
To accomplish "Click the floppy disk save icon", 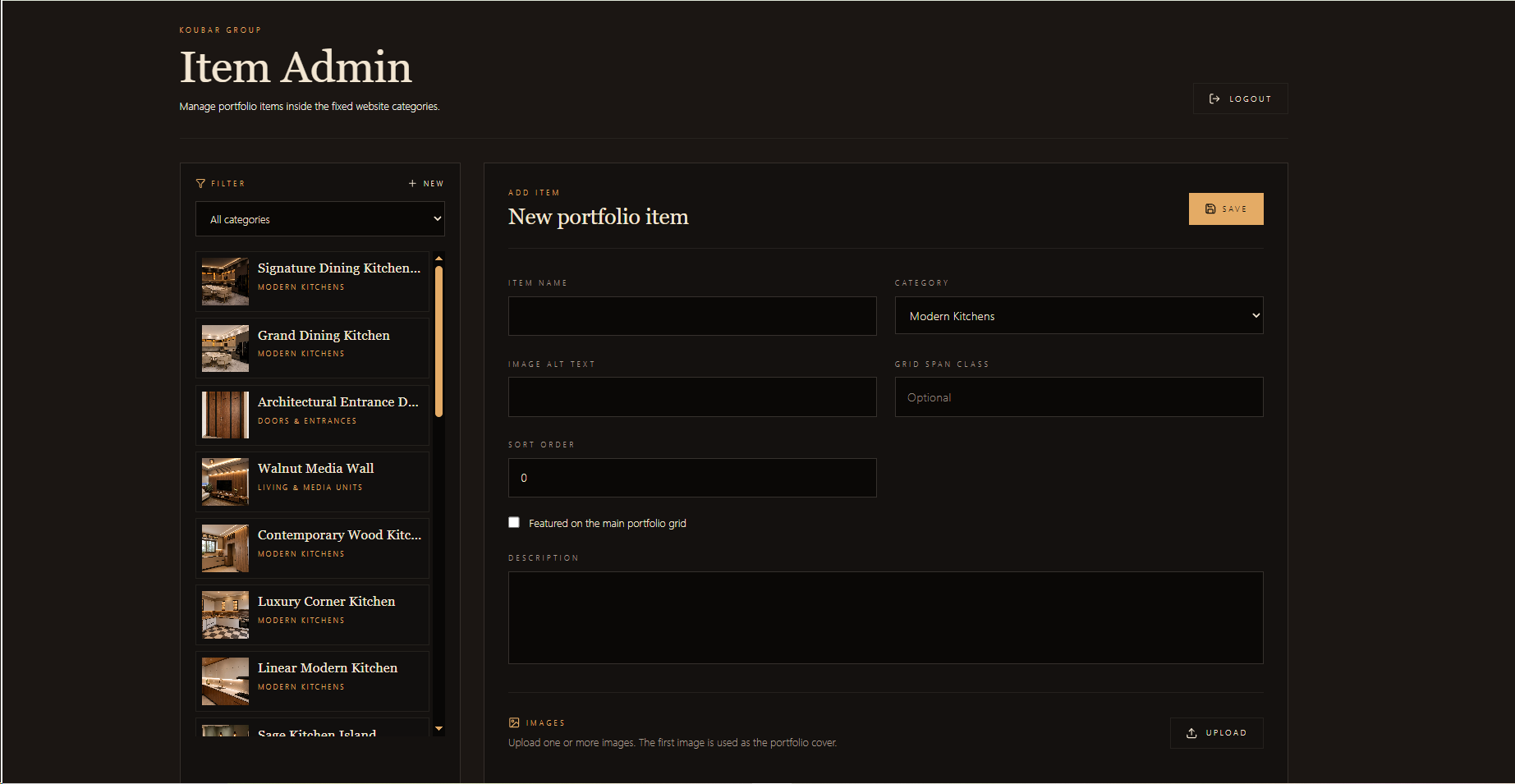I will pyautogui.click(x=1210, y=209).
